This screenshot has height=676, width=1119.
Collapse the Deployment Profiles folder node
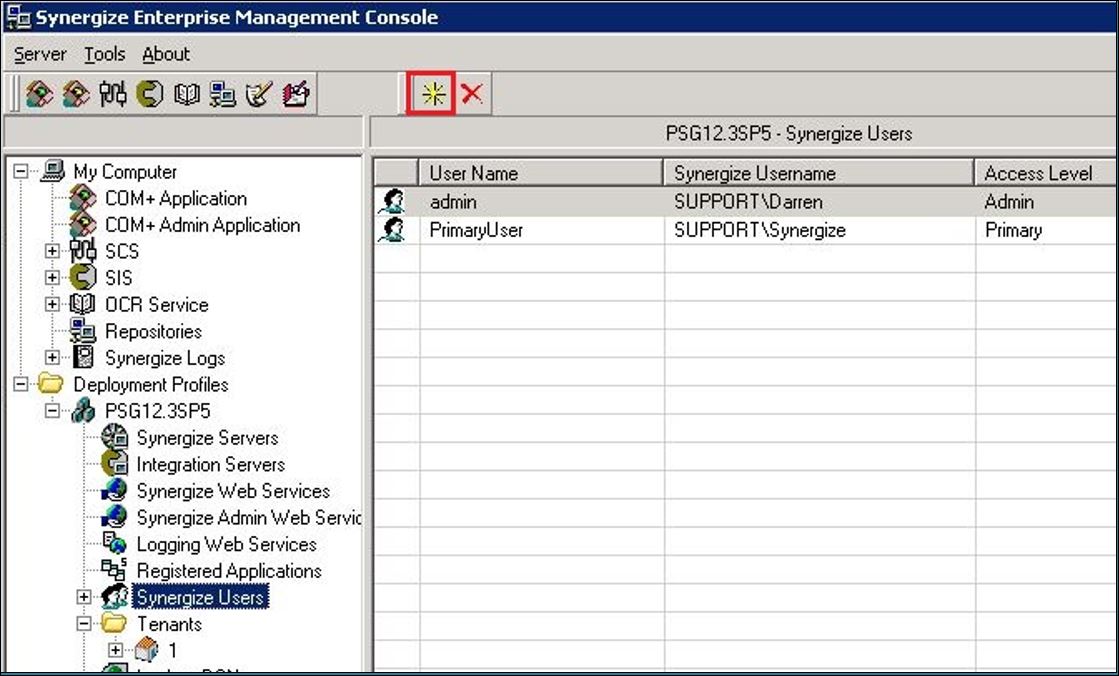click(x=21, y=385)
